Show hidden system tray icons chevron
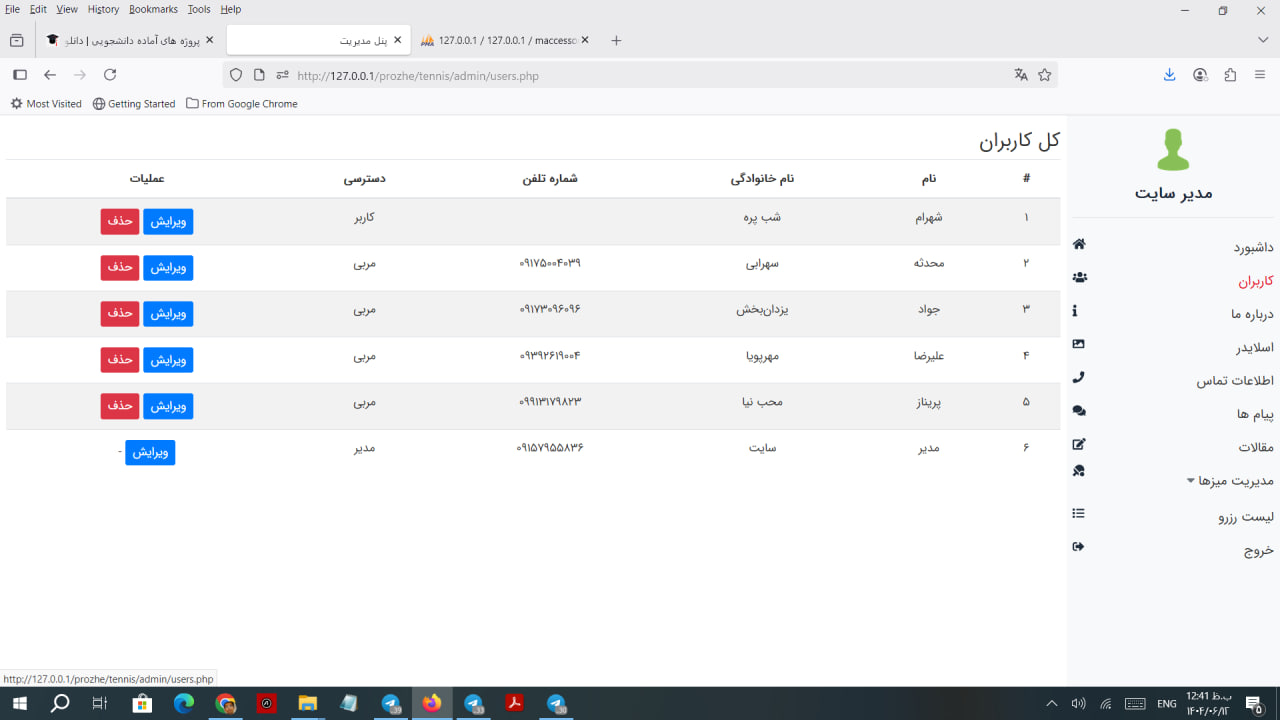1280x720 pixels. pos(1051,704)
